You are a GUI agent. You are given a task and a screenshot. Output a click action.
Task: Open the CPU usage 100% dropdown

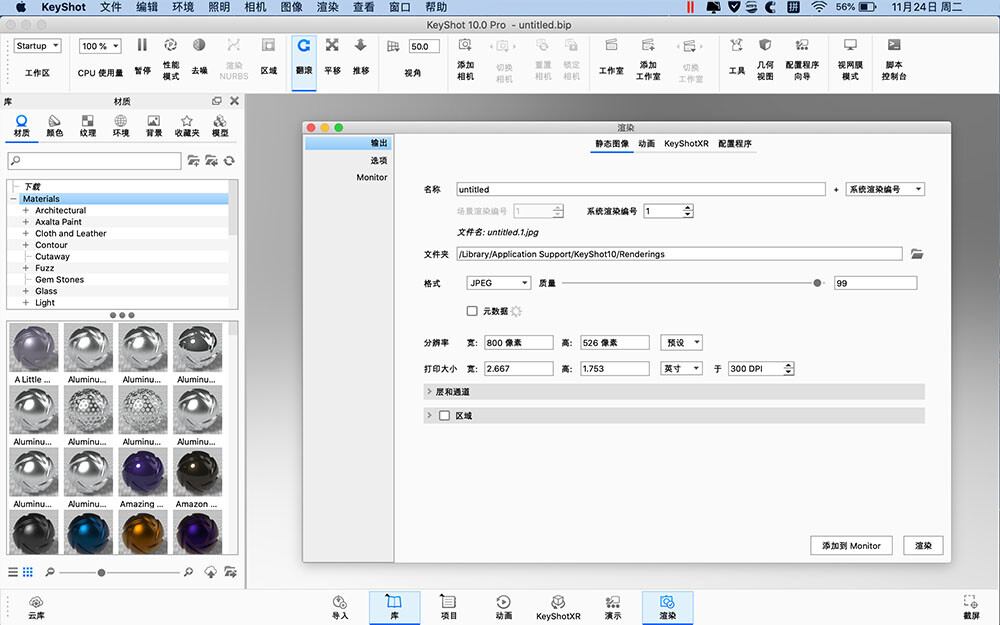100,46
